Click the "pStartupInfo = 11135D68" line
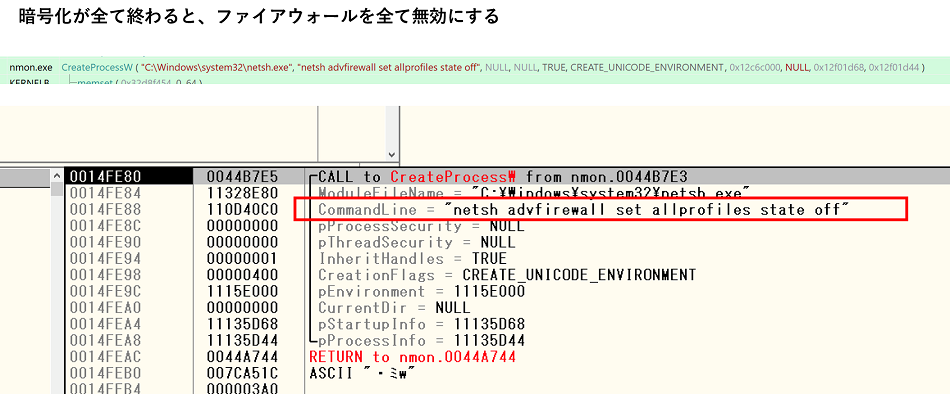The height and width of the screenshot is (394, 950). pos(421,324)
